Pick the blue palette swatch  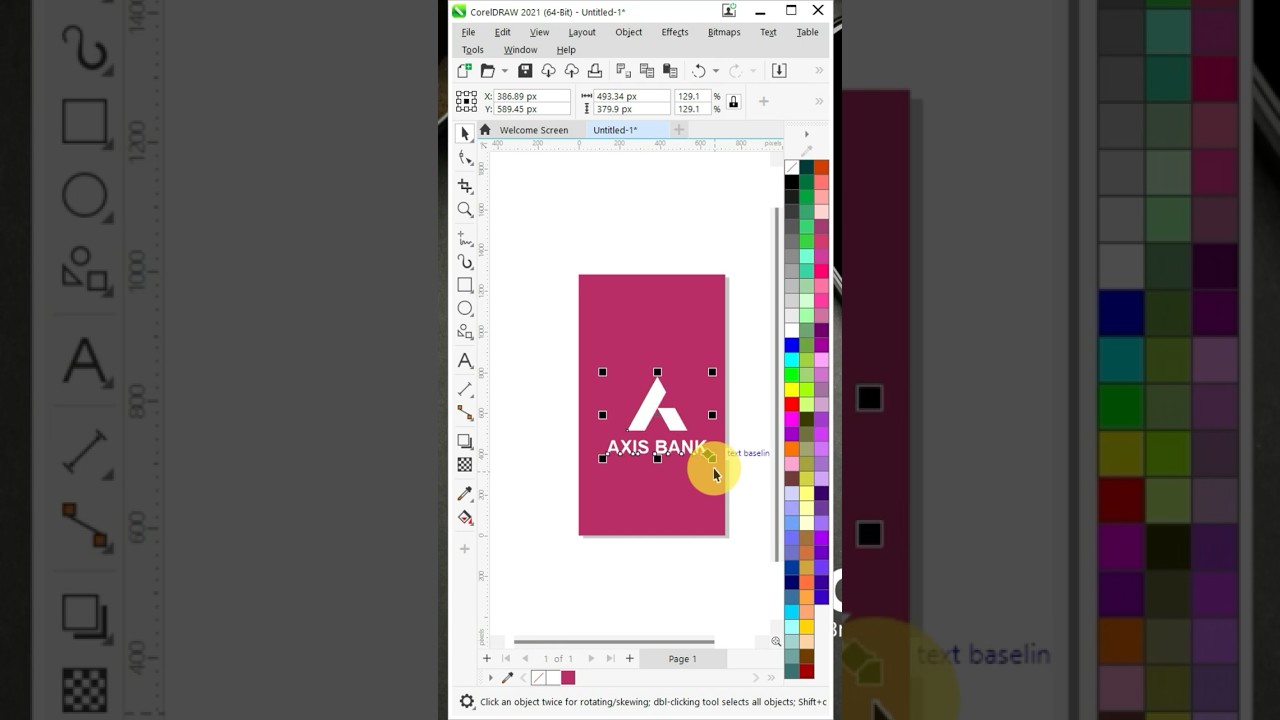[x=792, y=345]
